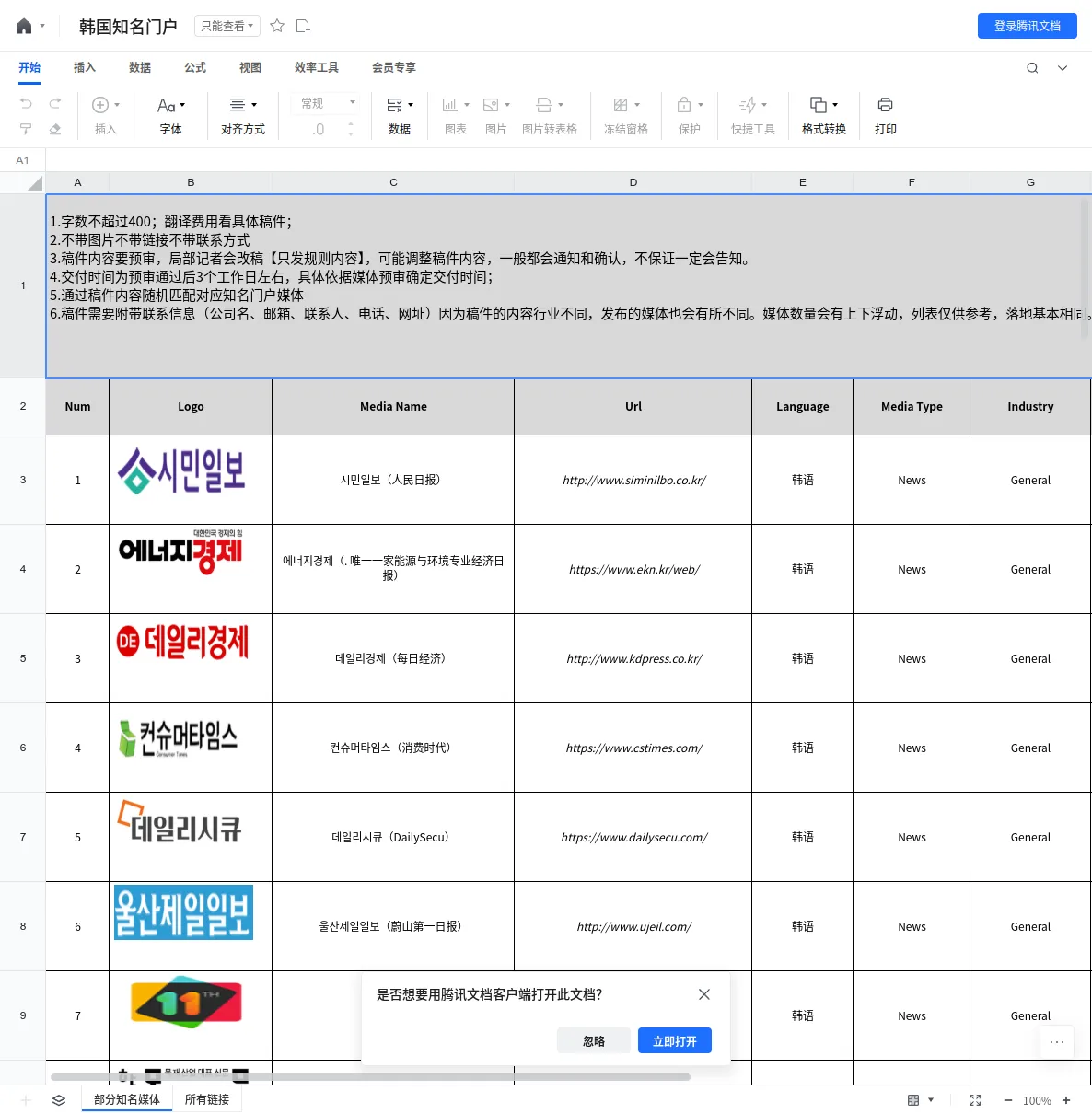
Task: Open the 所有链接 sheet tab
Action: coord(207,1099)
